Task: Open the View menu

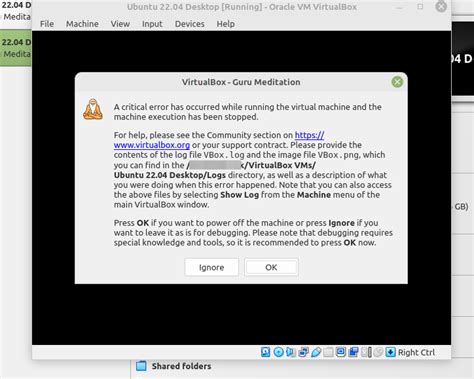Action: [x=120, y=24]
